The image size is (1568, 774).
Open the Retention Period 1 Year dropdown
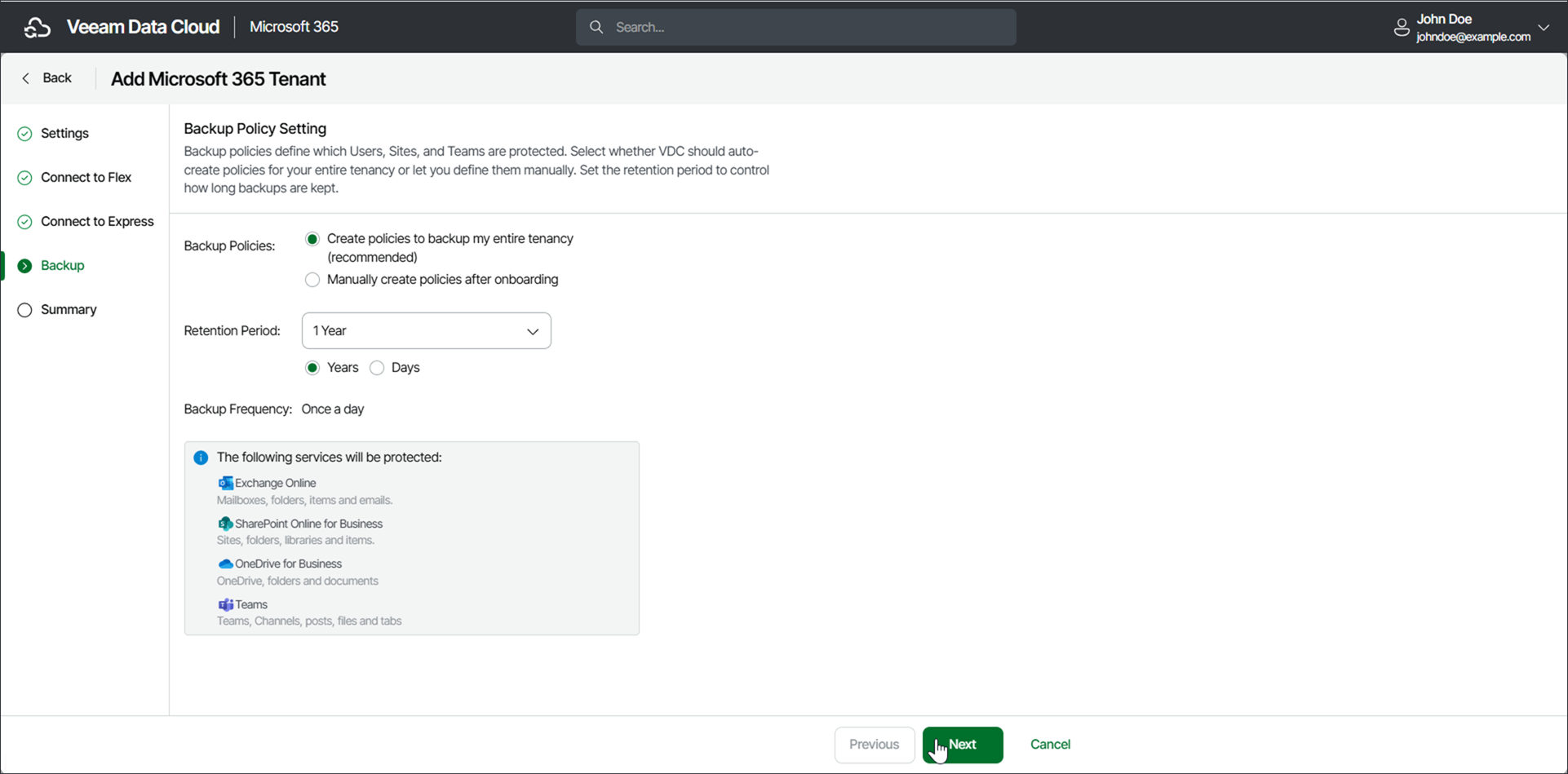[x=427, y=330]
